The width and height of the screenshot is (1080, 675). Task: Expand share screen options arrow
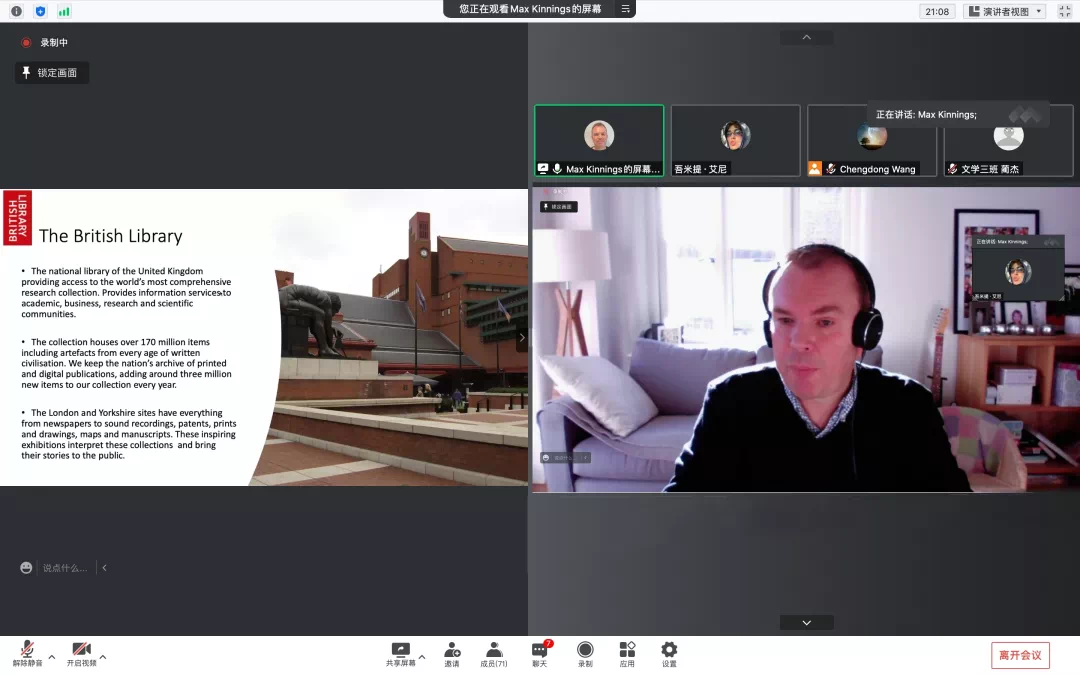(422, 657)
